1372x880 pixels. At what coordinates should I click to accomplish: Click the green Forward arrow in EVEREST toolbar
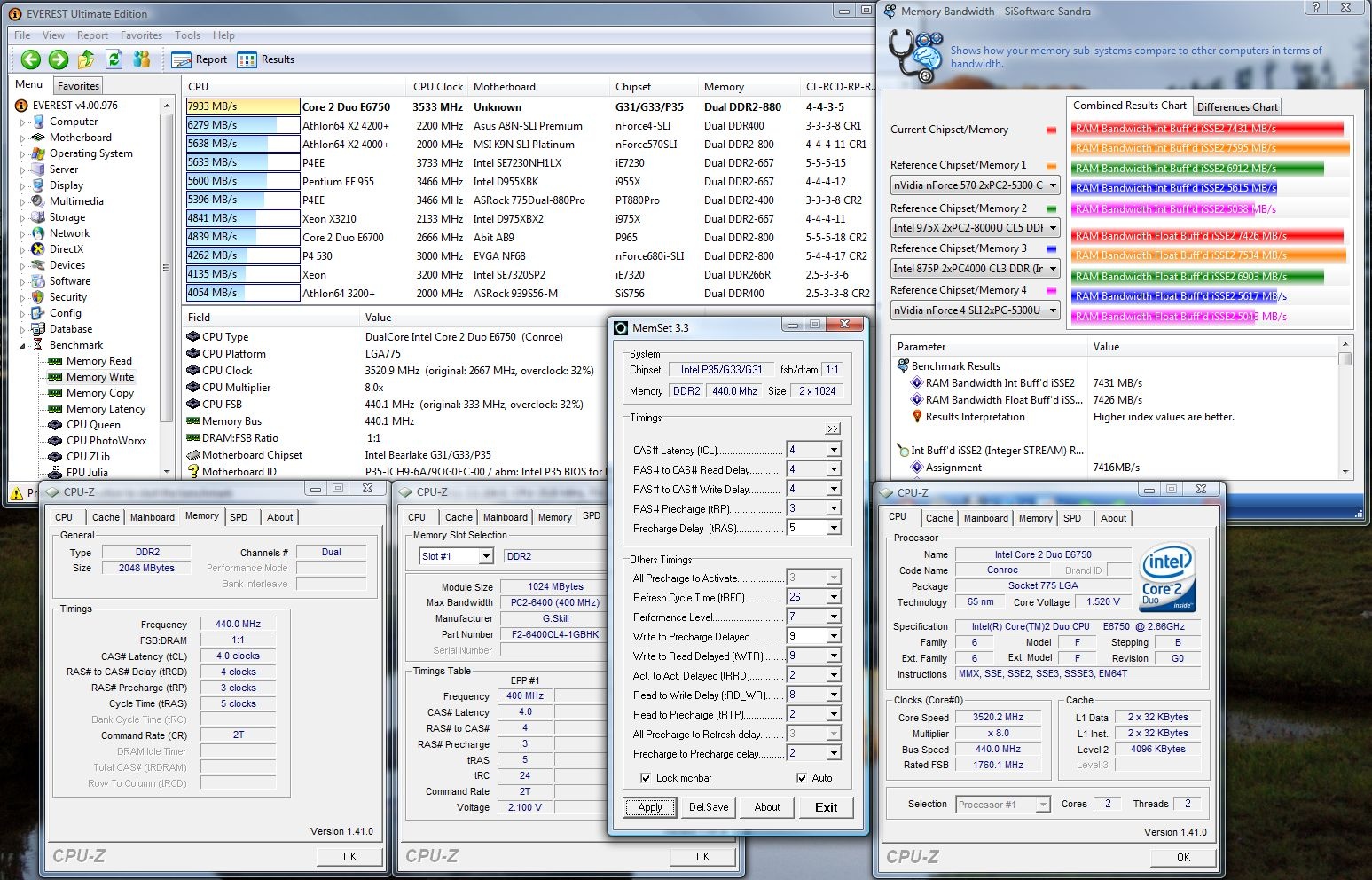pyautogui.click(x=59, y=59)
